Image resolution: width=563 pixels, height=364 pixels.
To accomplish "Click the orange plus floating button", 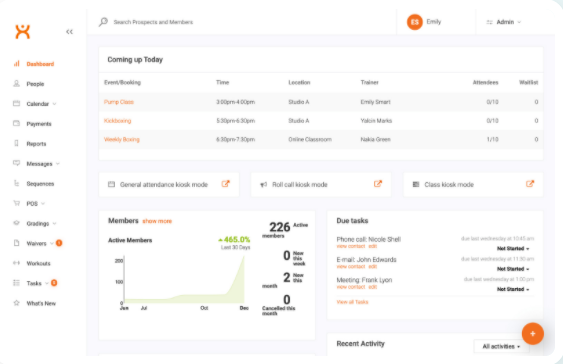I will [533, 333].
